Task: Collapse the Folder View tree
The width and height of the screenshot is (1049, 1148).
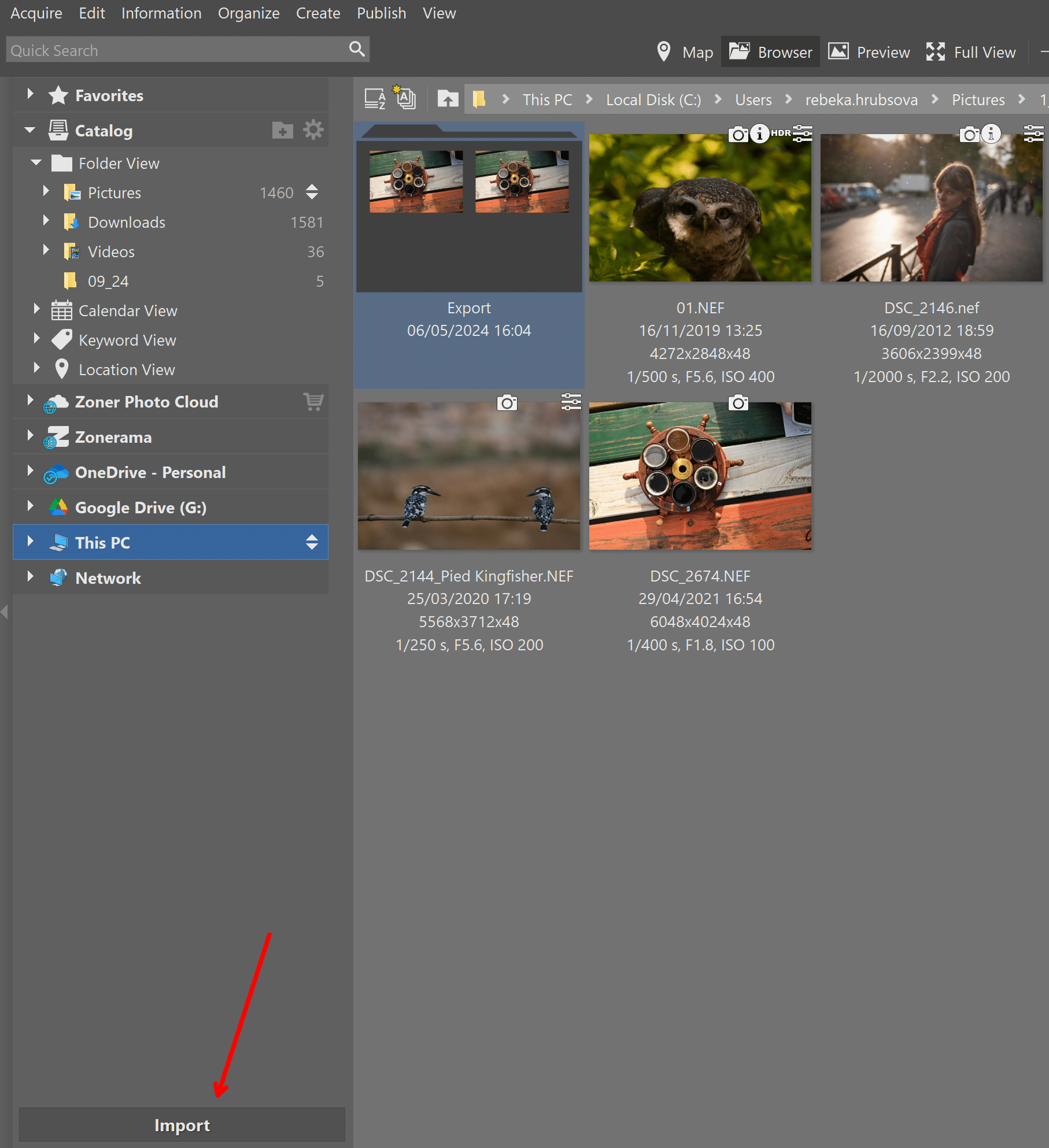Action: pyautogui.click(x=36, y=163)
